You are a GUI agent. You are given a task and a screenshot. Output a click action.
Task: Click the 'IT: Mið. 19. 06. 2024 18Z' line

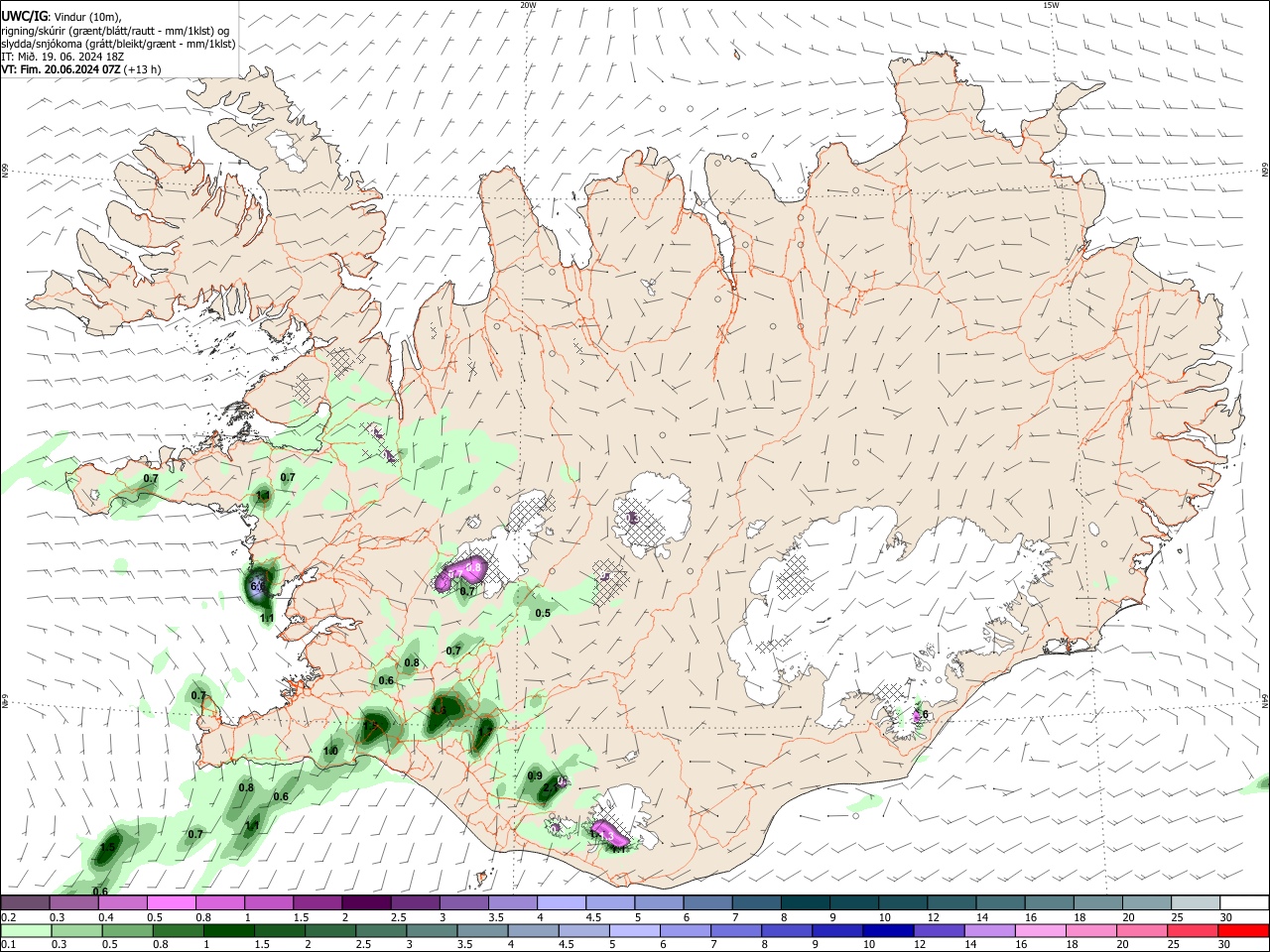[x=63, y=57]
